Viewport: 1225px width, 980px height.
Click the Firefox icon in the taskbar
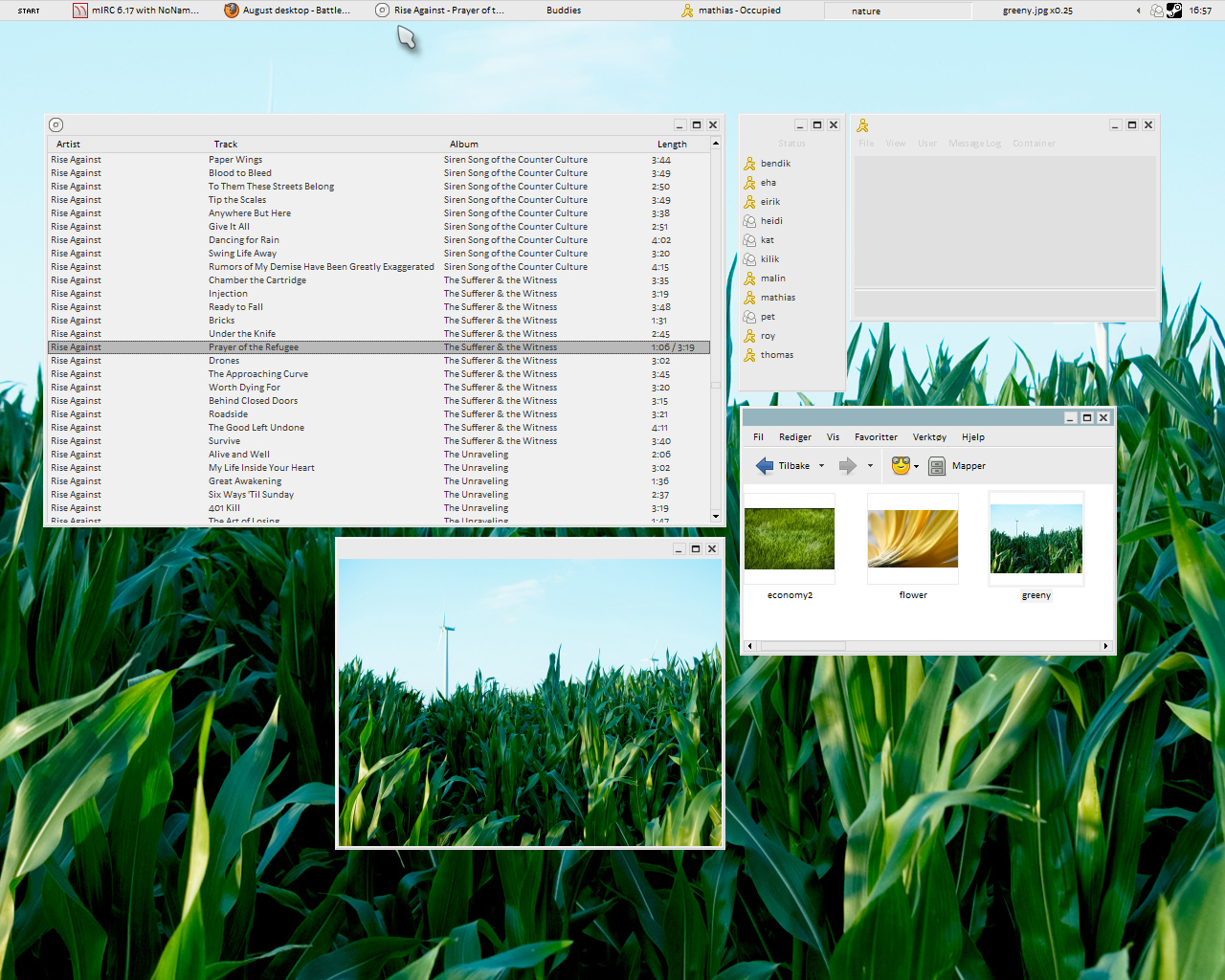231,11
